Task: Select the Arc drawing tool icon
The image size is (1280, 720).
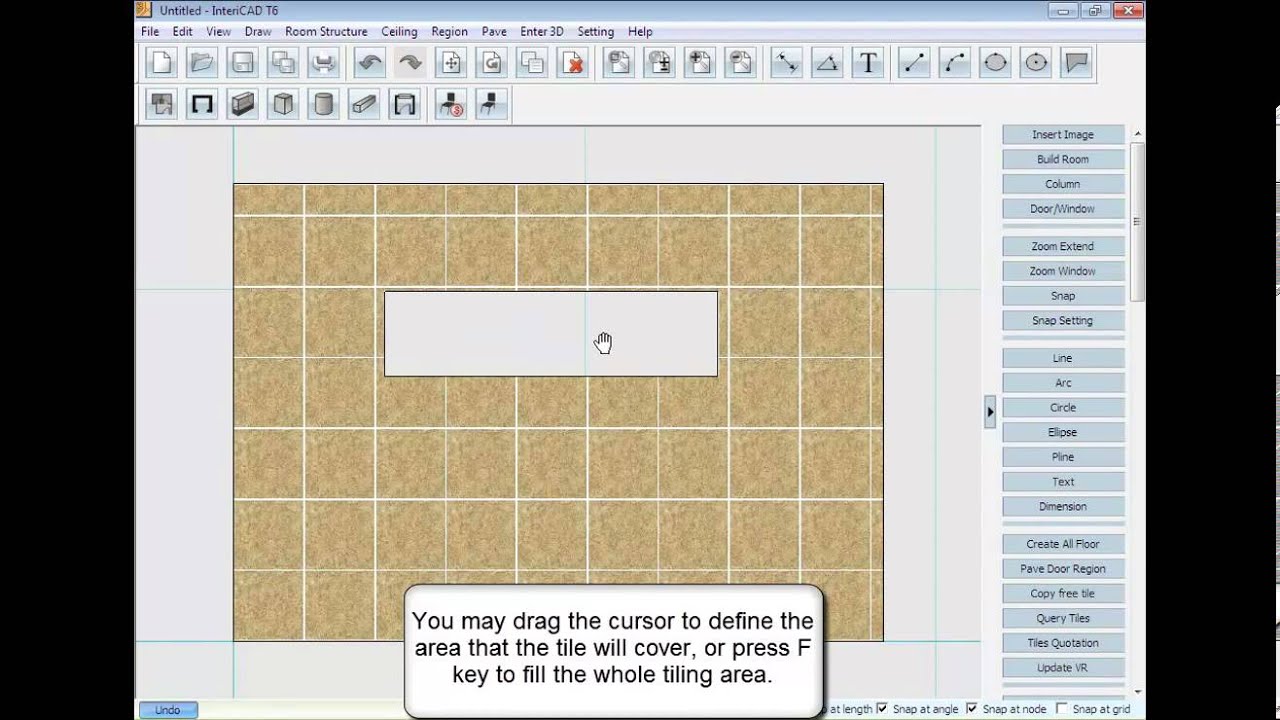Action: coord(955,63)
